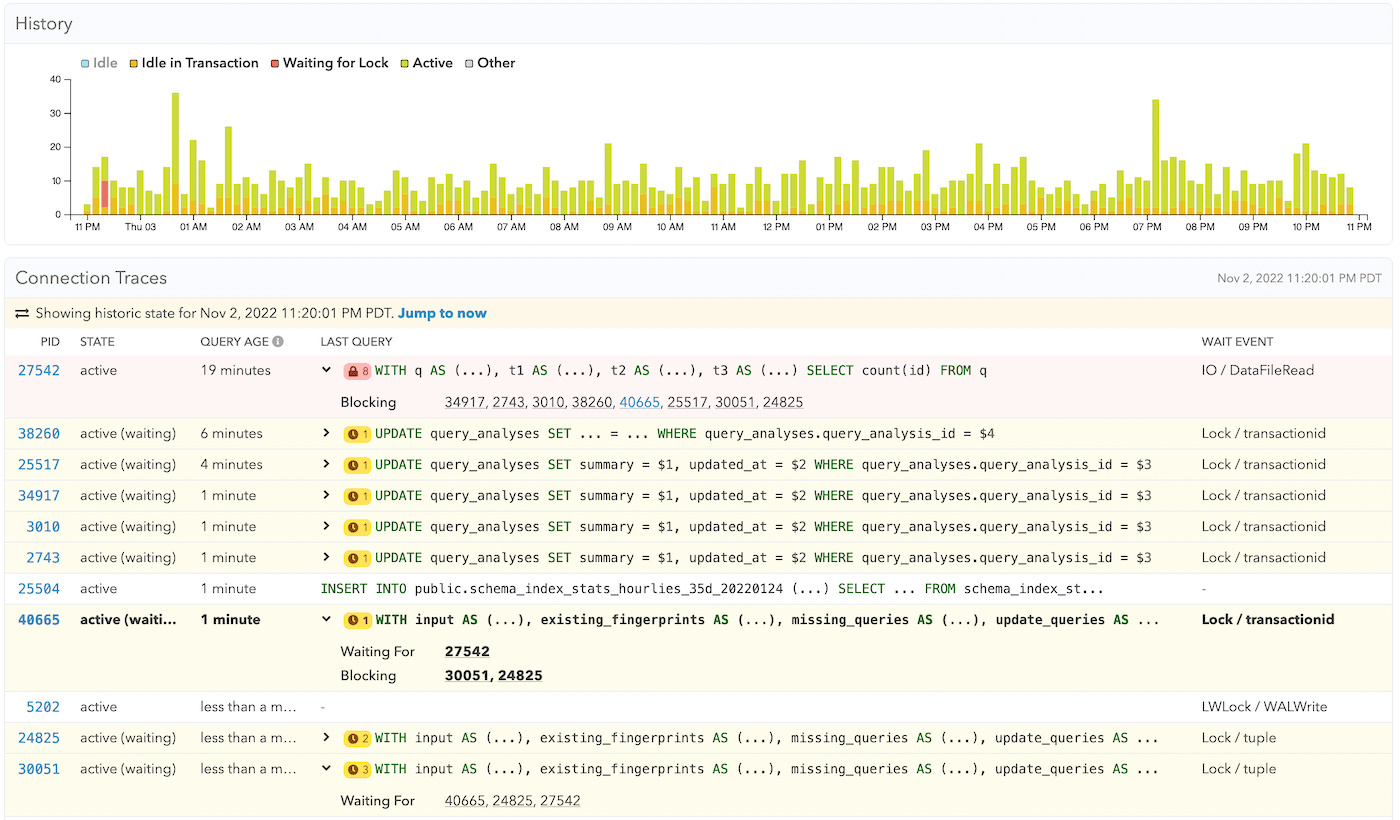This screenshot has width=1400, height=820.
Task: Expand the PID 3010 query row
Action: [326, 527]
